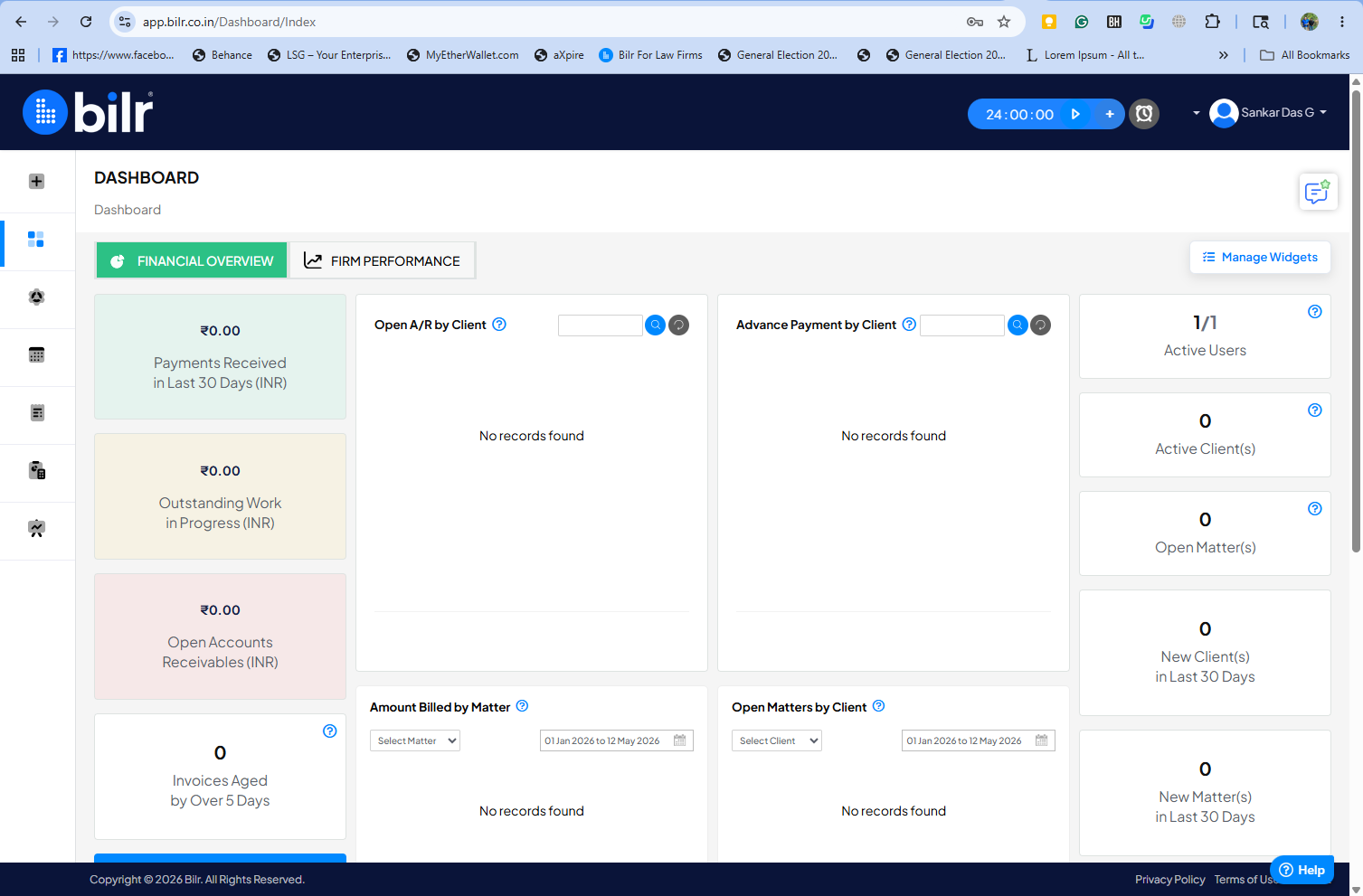Open the password key icon in address bar
Image resolution: width=1363 pixels, height=896 pixels.
(975, 22)
